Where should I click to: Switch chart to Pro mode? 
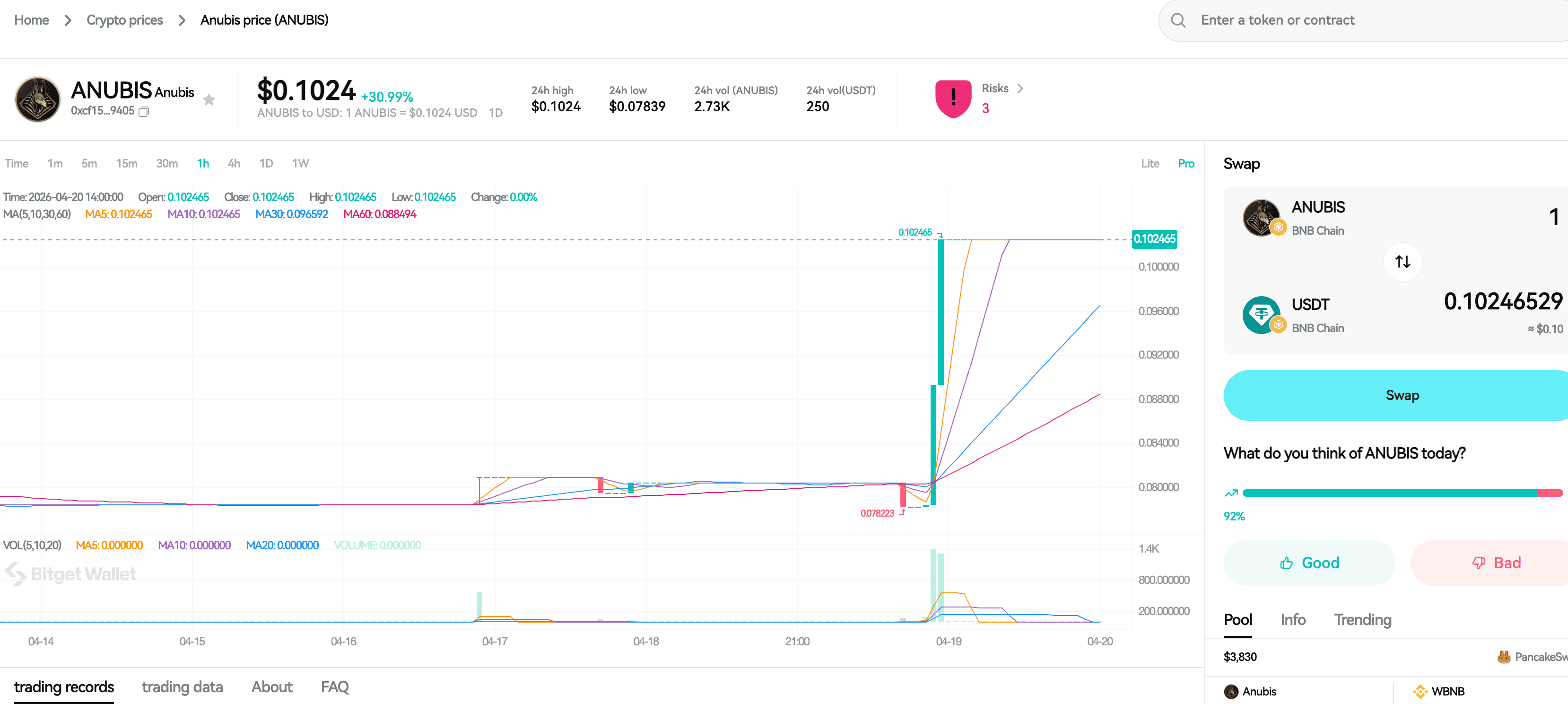(x=1185, y=163)
